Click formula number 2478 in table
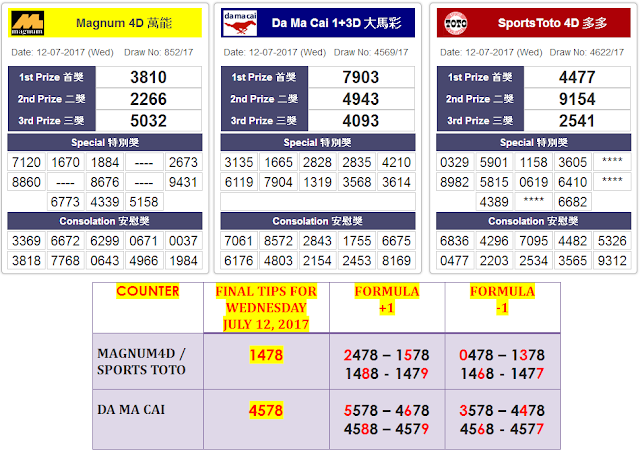The height and width of the screenshot is (451, 640). (x=361, y=355)
